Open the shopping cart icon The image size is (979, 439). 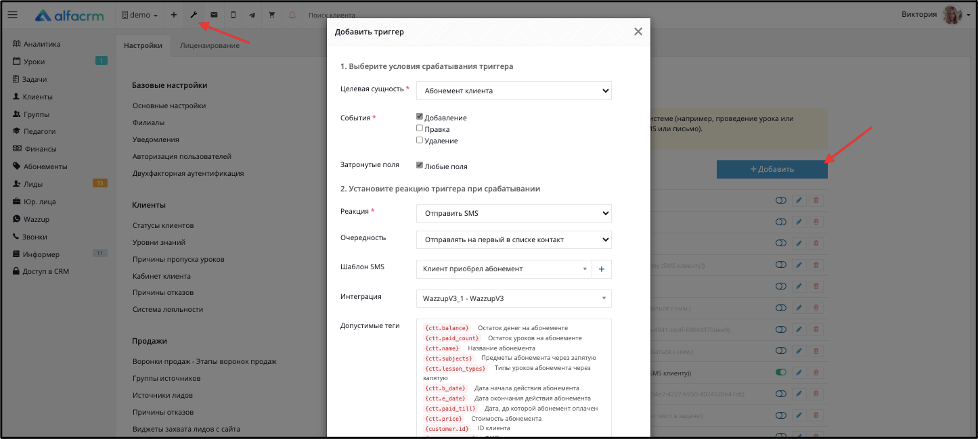click(x=272, y=15)
